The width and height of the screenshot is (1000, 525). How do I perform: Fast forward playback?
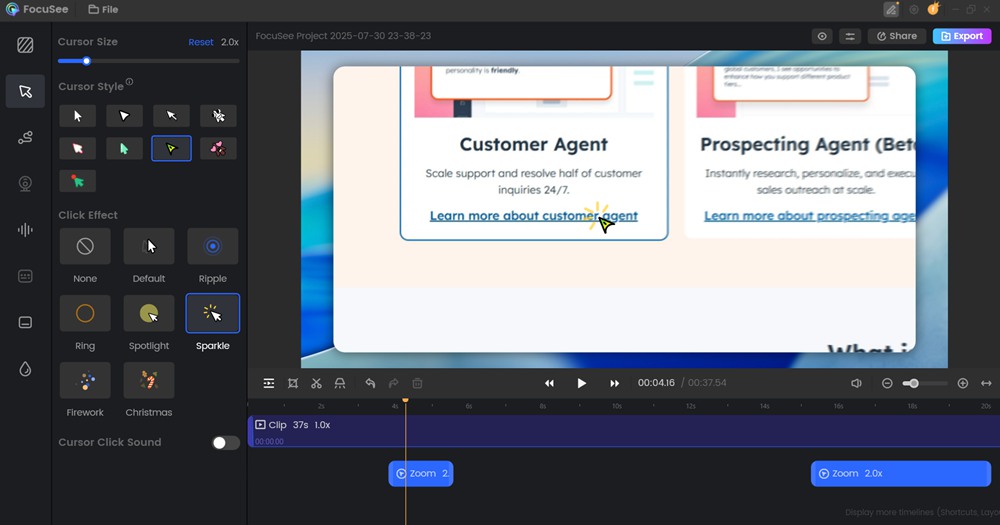pos(614,383)
